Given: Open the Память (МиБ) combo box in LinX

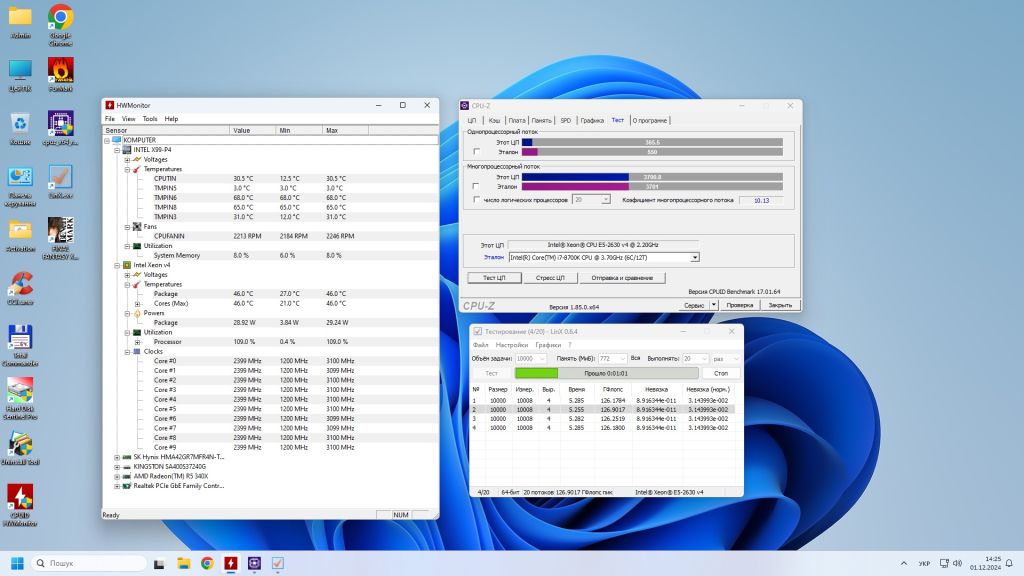Looking at the screenshot, I should point(613,359).
